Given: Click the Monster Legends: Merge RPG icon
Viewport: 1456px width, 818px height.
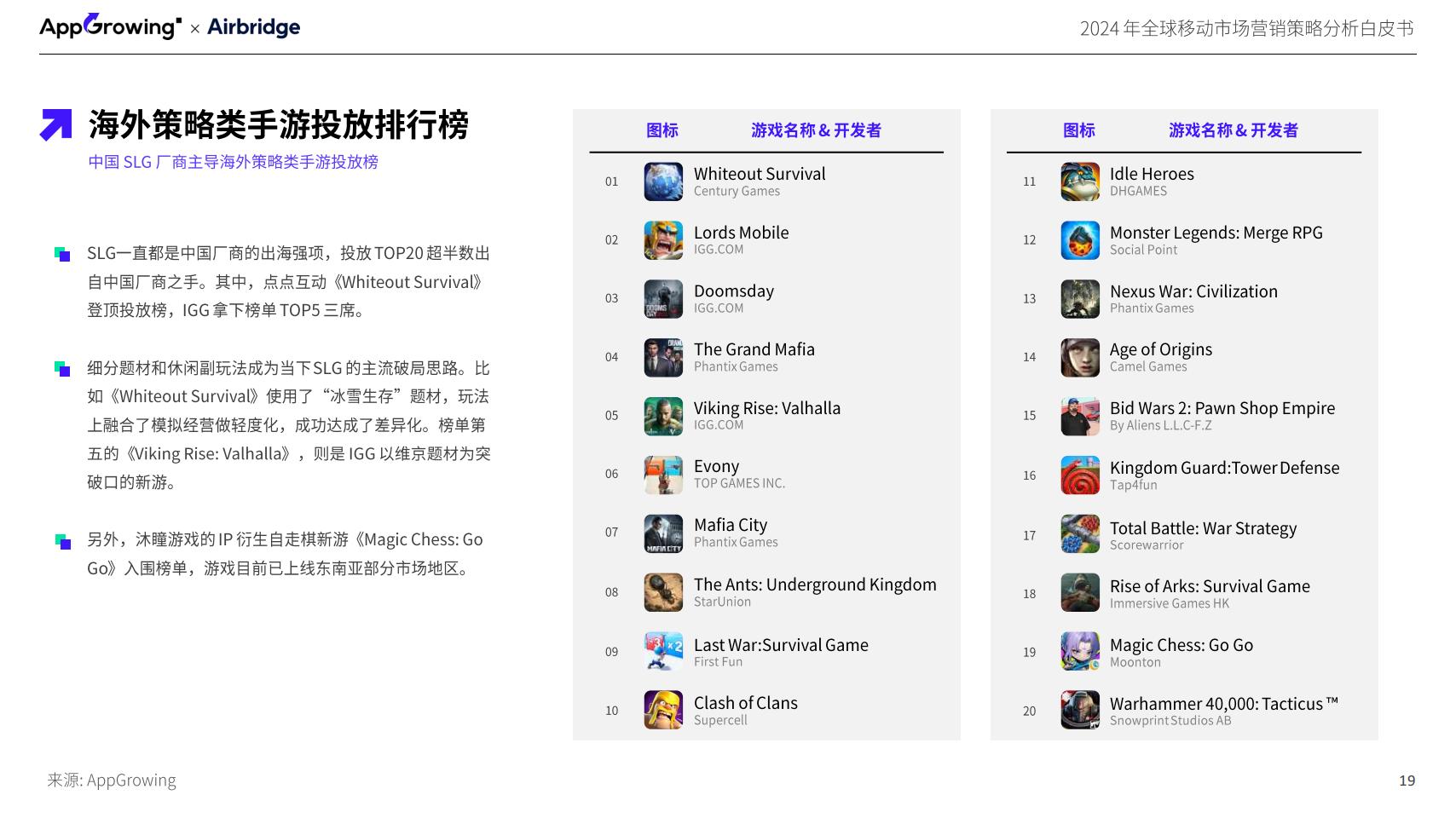Looking at the screenshot, I should pos(1080,240).
